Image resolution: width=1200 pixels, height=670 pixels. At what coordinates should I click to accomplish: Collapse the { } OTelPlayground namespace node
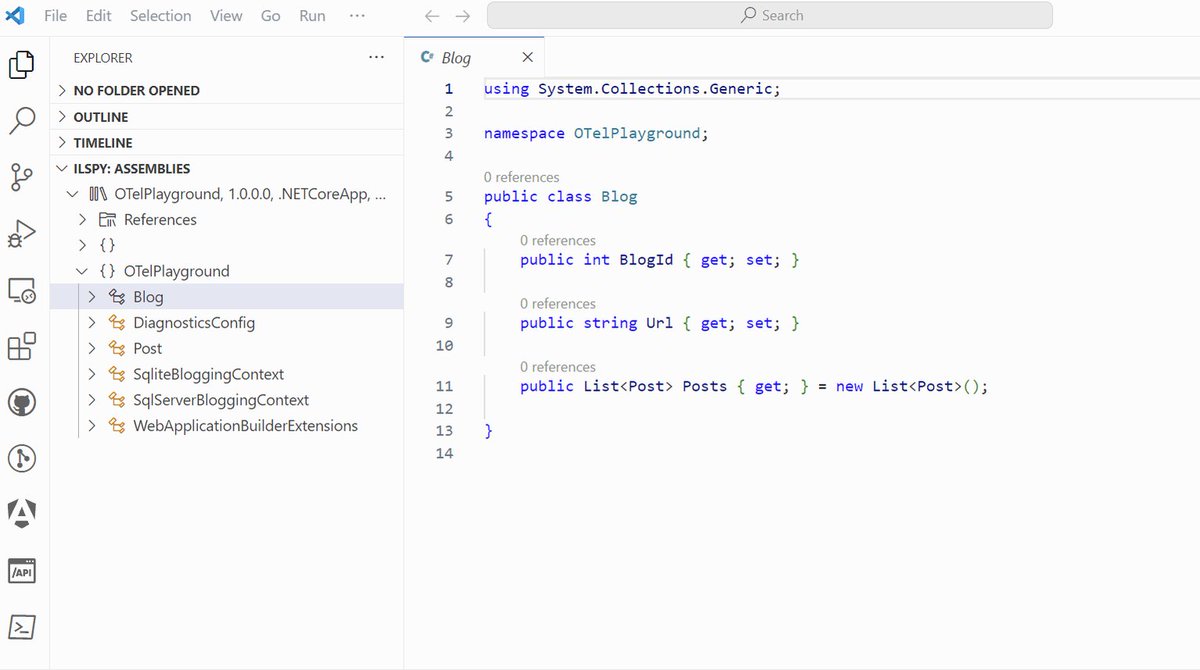pyautogui.click(x=82, y=271)
